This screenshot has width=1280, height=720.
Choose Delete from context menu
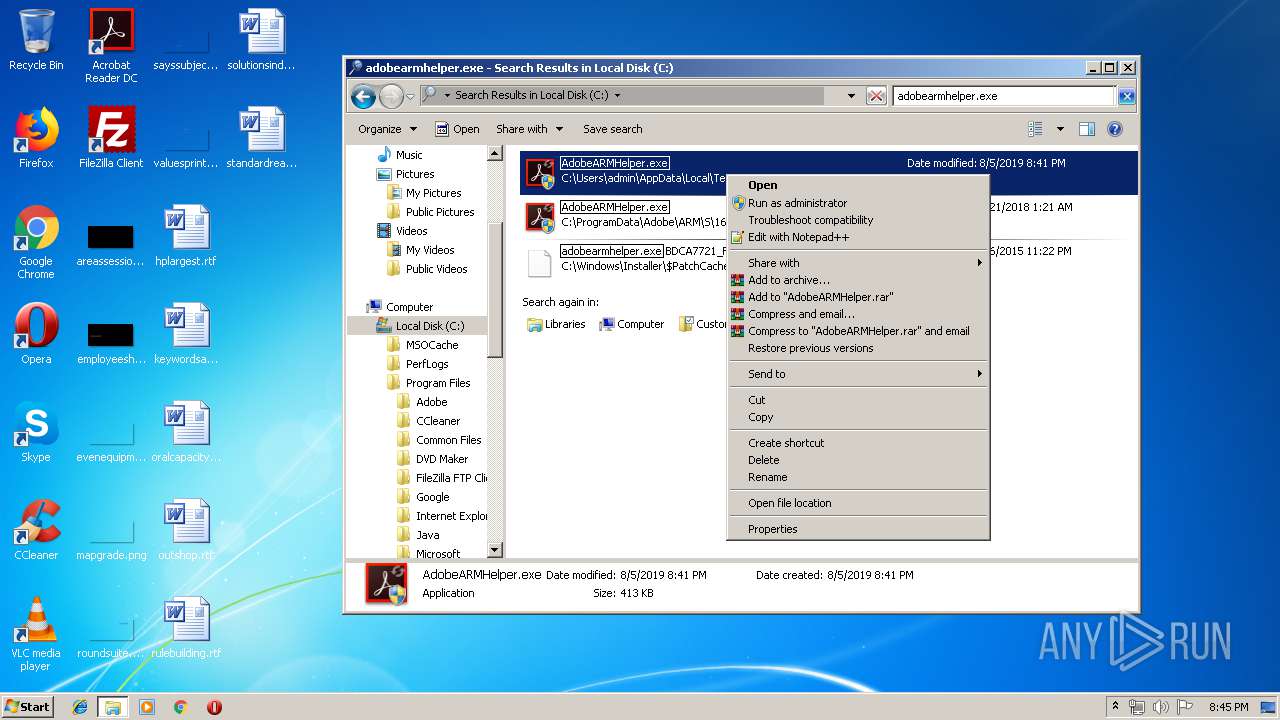(x=858, y=460)
